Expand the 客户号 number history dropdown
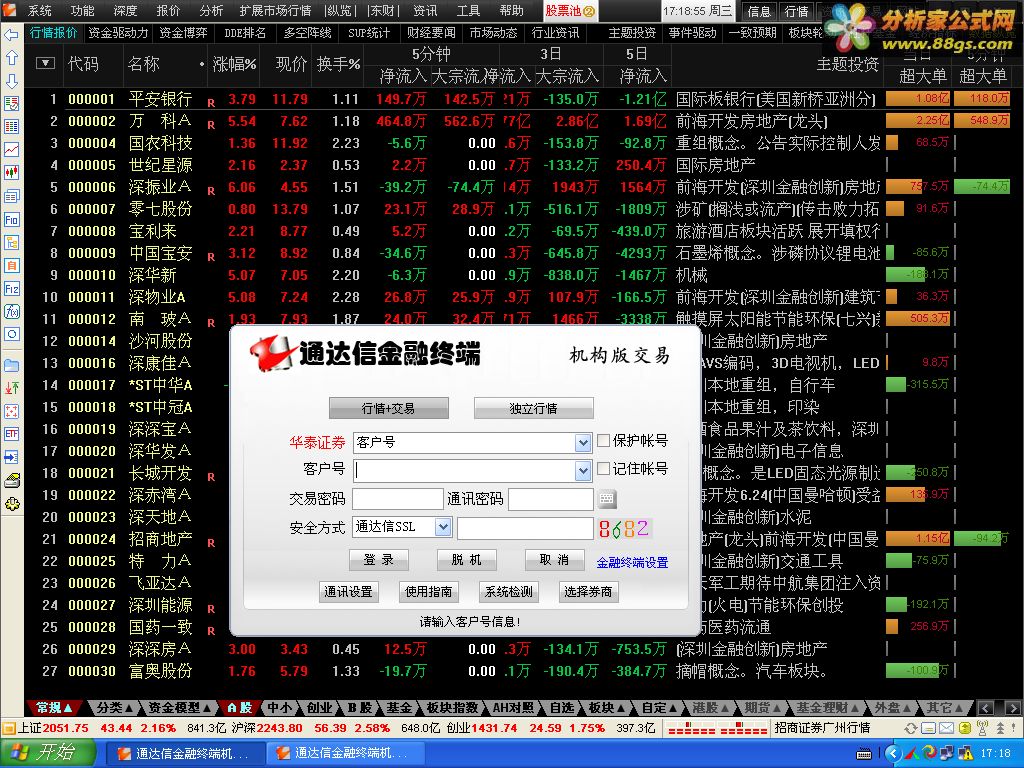 pyautogui.click(x=583, y=470)
